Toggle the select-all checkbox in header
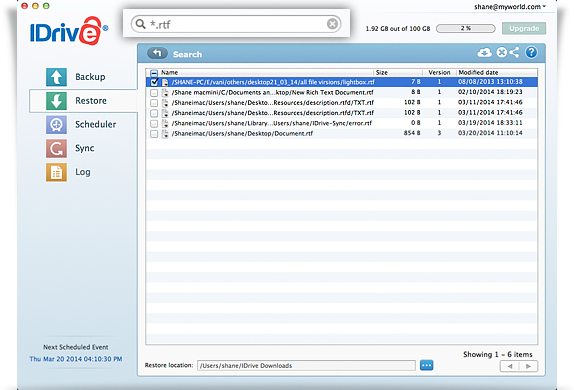 point(154,73)
